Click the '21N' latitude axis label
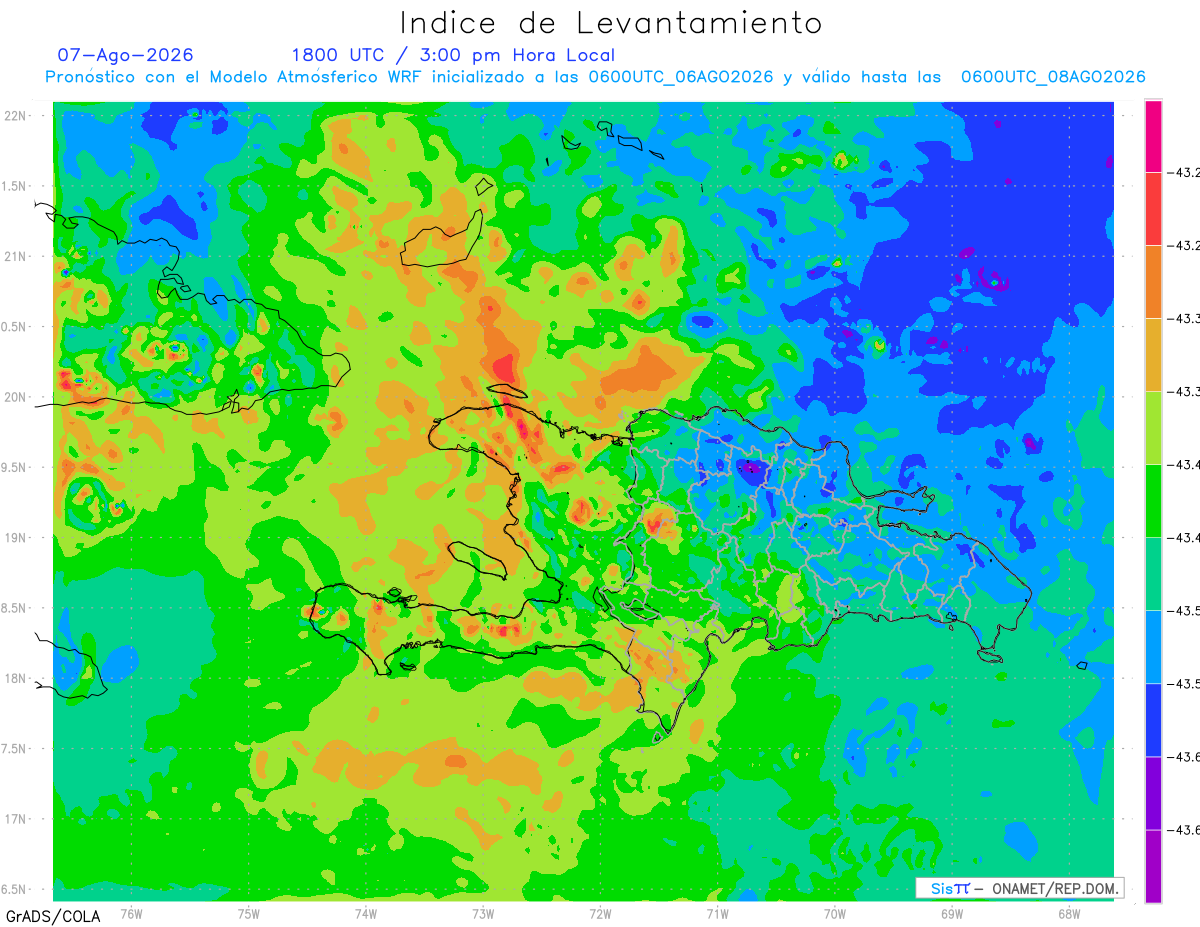The width and height of the screenshot is (1200, 927). pyautogui.click(x=14, y=257)
